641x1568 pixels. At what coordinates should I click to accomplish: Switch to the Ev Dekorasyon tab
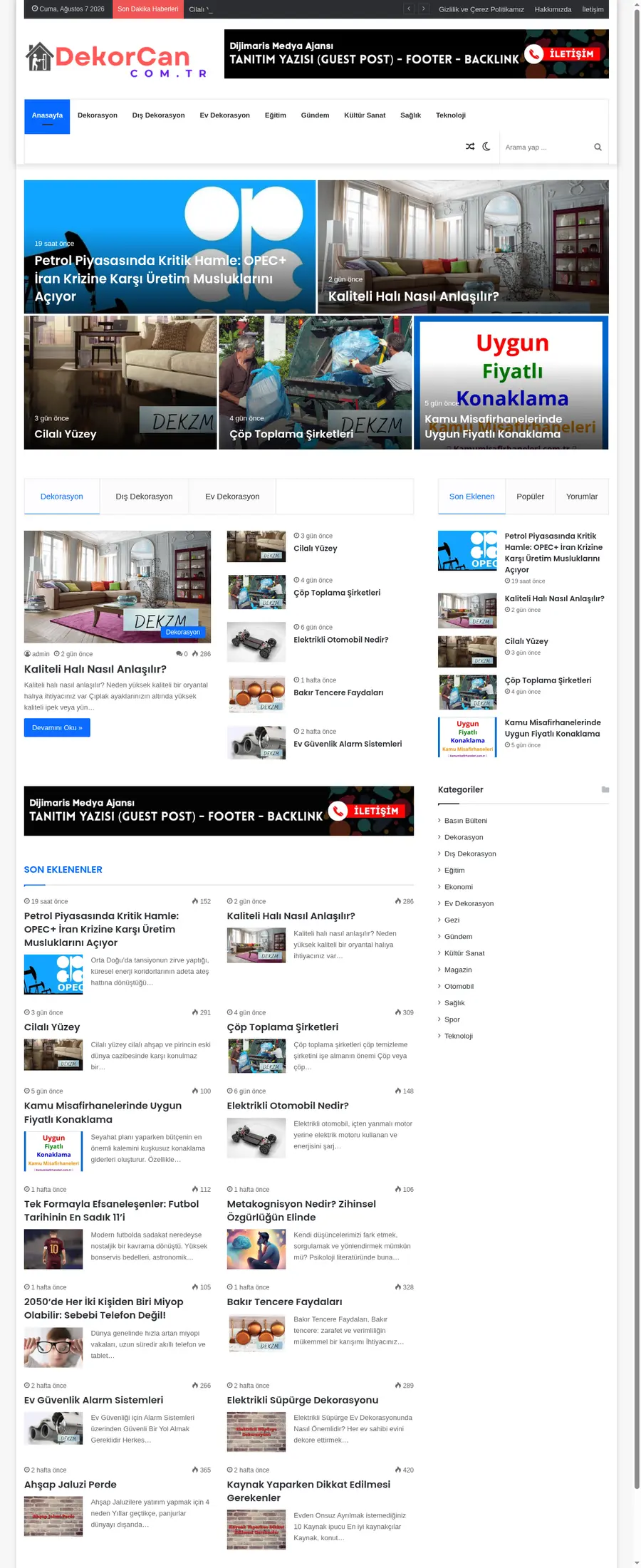[232, 497]
